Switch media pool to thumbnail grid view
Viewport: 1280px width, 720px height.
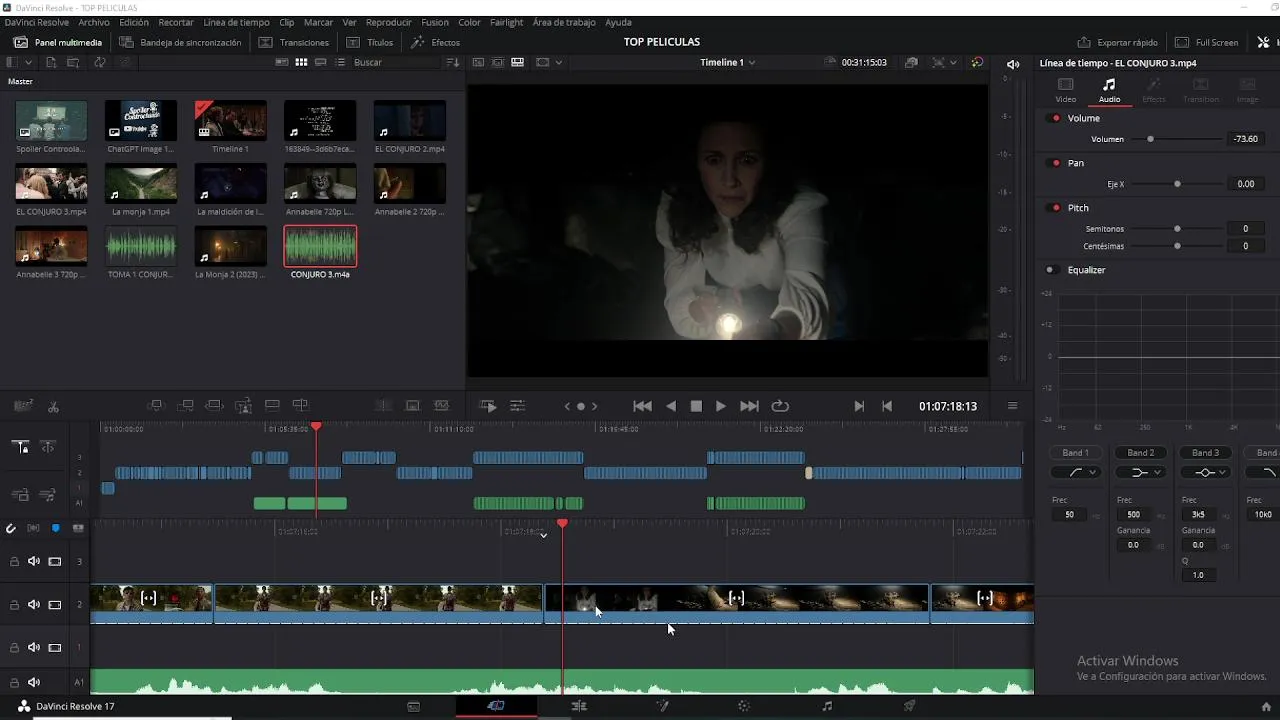[x=301, y=62]
